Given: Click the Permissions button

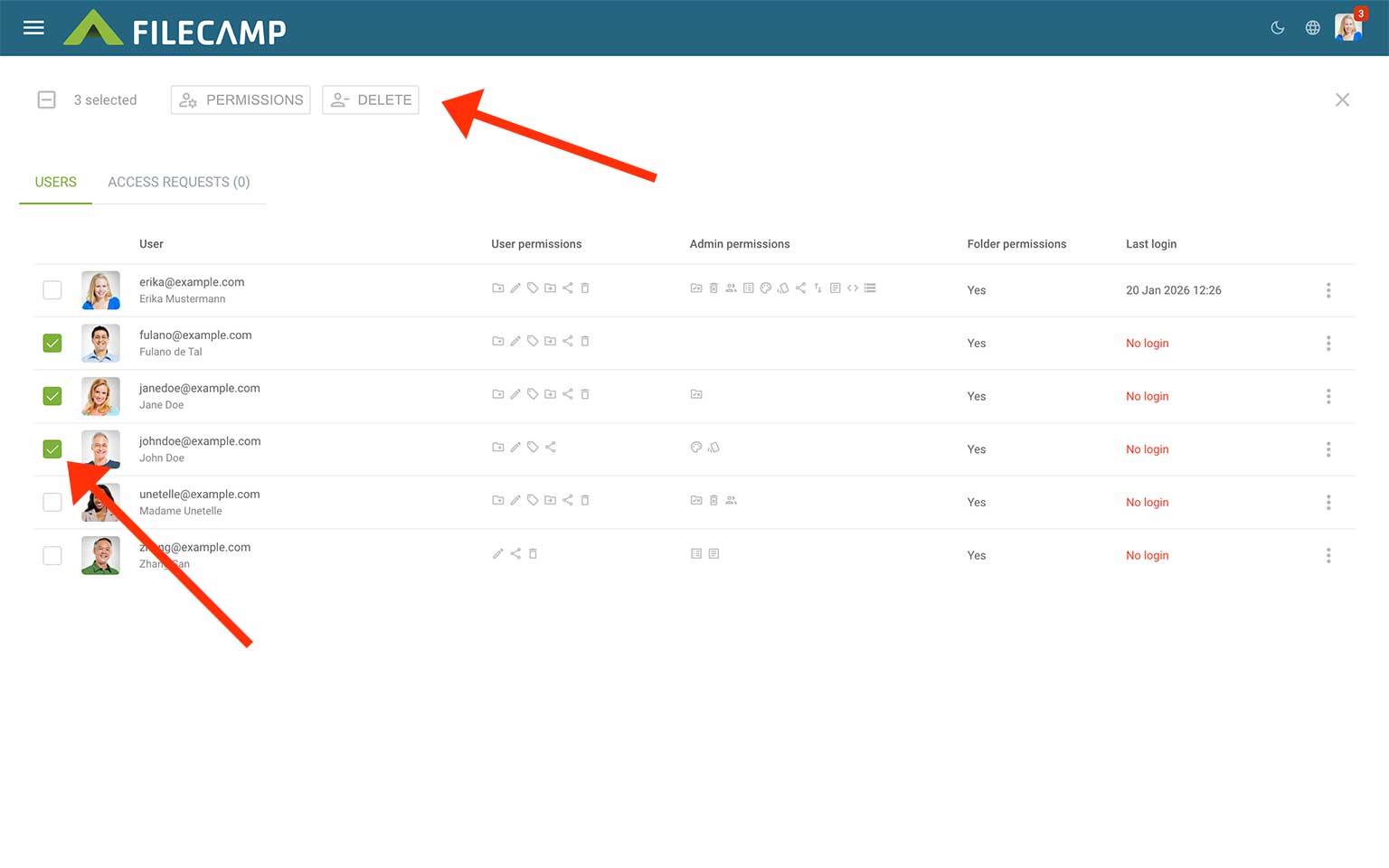Looking at the screenshot, I should (x=241, y=100).
